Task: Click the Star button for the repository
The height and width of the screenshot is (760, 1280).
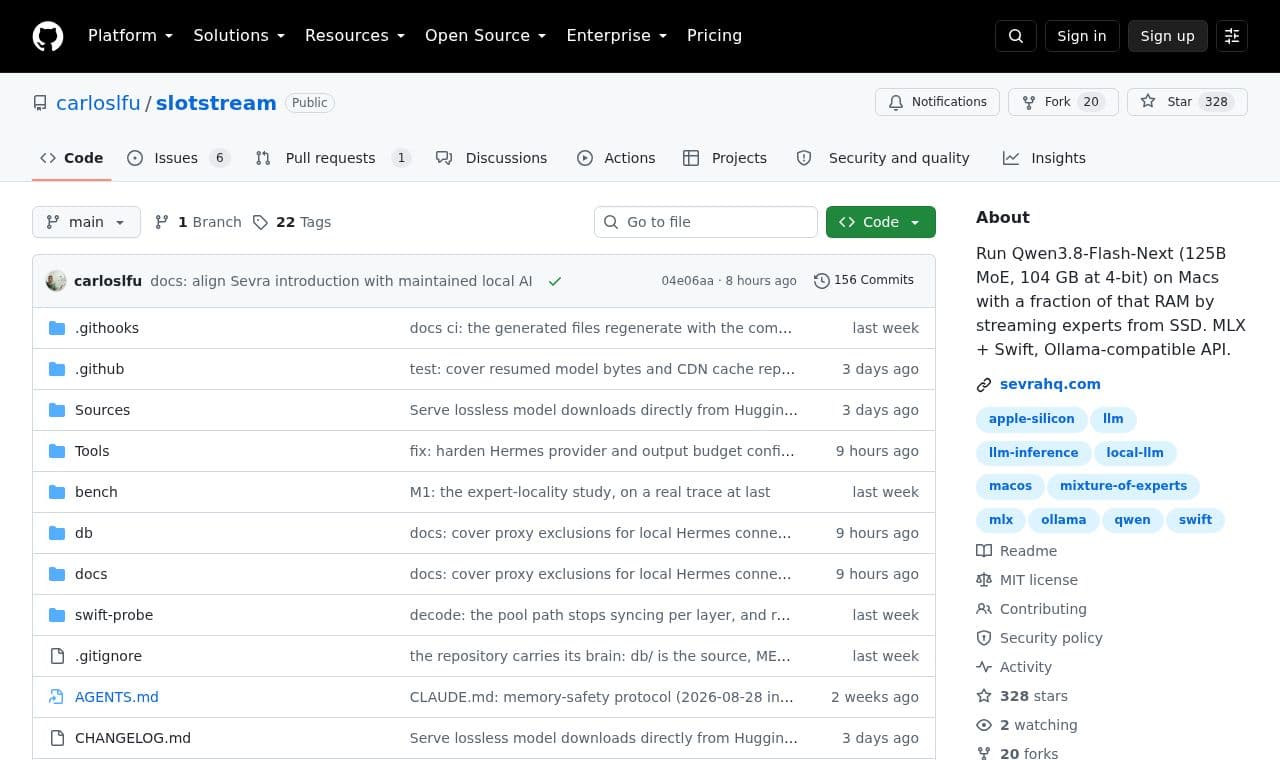Action: click(1187, 102)
